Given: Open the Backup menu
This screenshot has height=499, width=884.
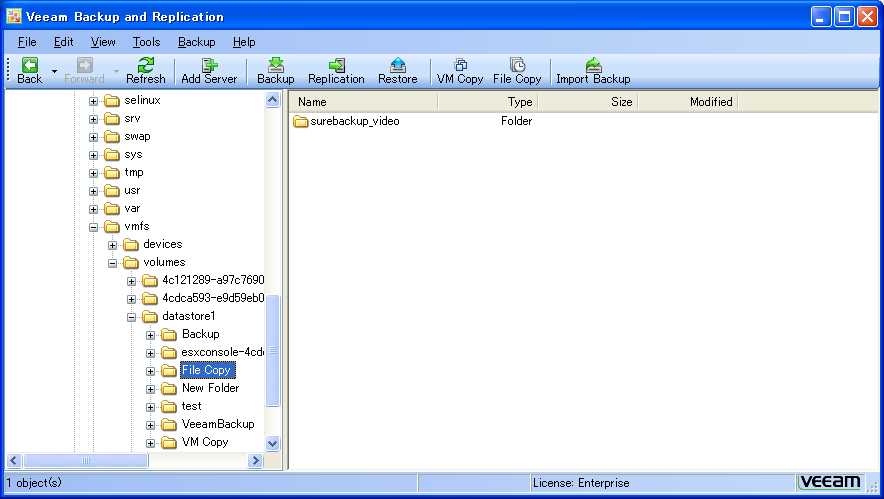Looking at the screenshot, I should tap(196, 42).
